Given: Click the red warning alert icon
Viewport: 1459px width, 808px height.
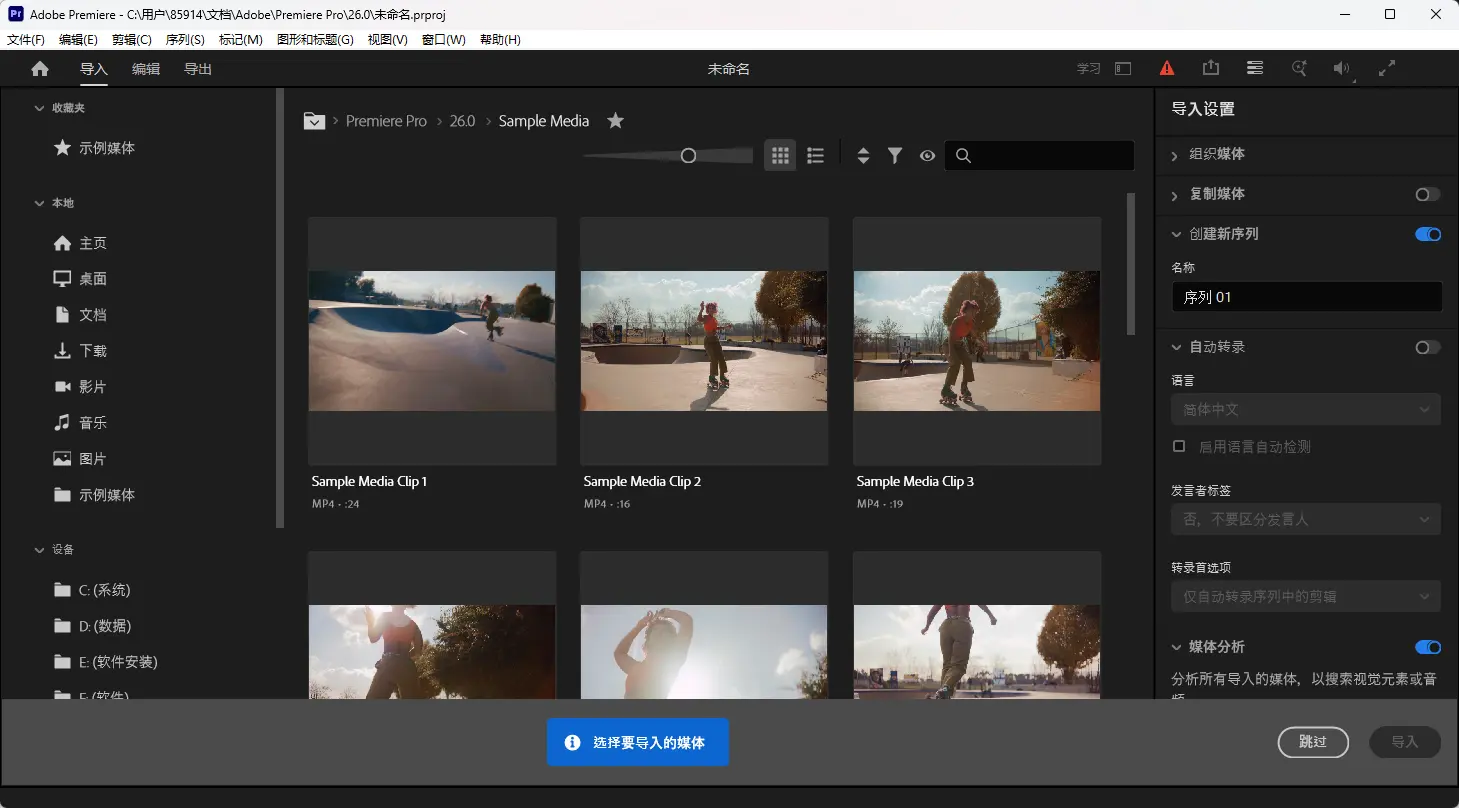Looking at the screenshot, I should coord(1167,69).
